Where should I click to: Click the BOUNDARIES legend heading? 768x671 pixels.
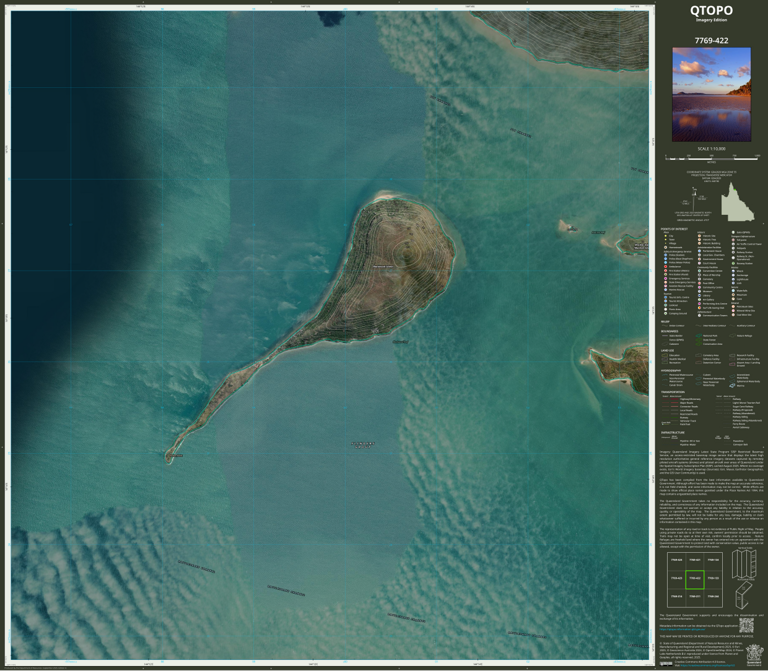670,331
